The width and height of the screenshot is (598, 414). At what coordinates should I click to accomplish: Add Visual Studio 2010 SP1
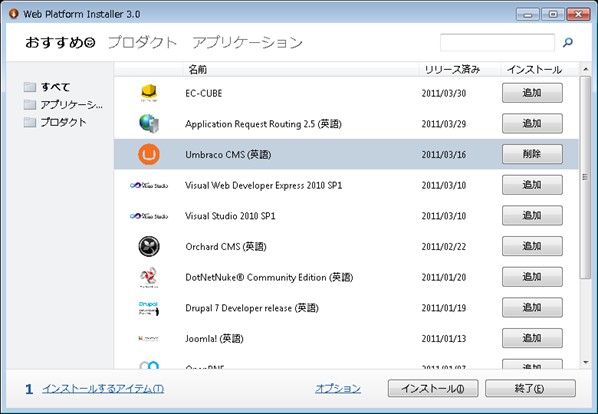click(532, 215)
